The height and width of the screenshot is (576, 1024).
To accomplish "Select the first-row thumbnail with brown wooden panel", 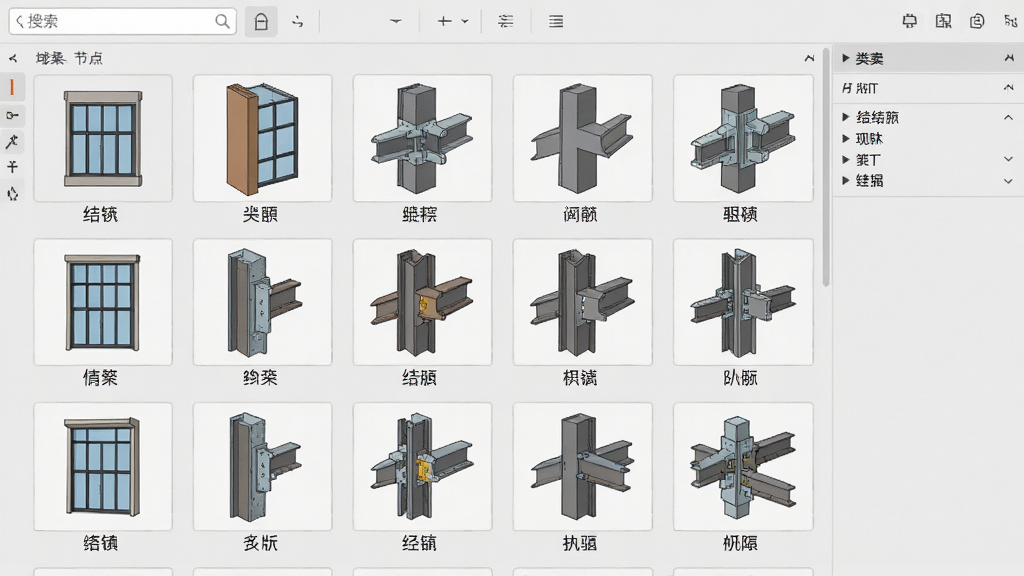I will click(263, 138).
